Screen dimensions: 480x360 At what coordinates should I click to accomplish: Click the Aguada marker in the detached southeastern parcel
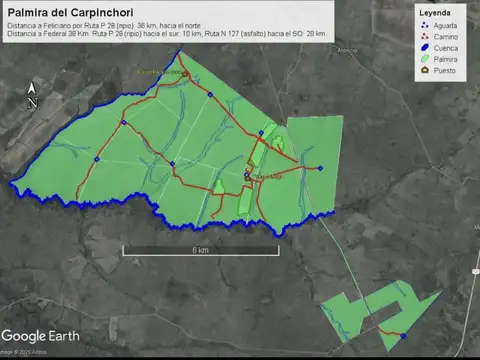pyautogui.click(x=403, y=336)
